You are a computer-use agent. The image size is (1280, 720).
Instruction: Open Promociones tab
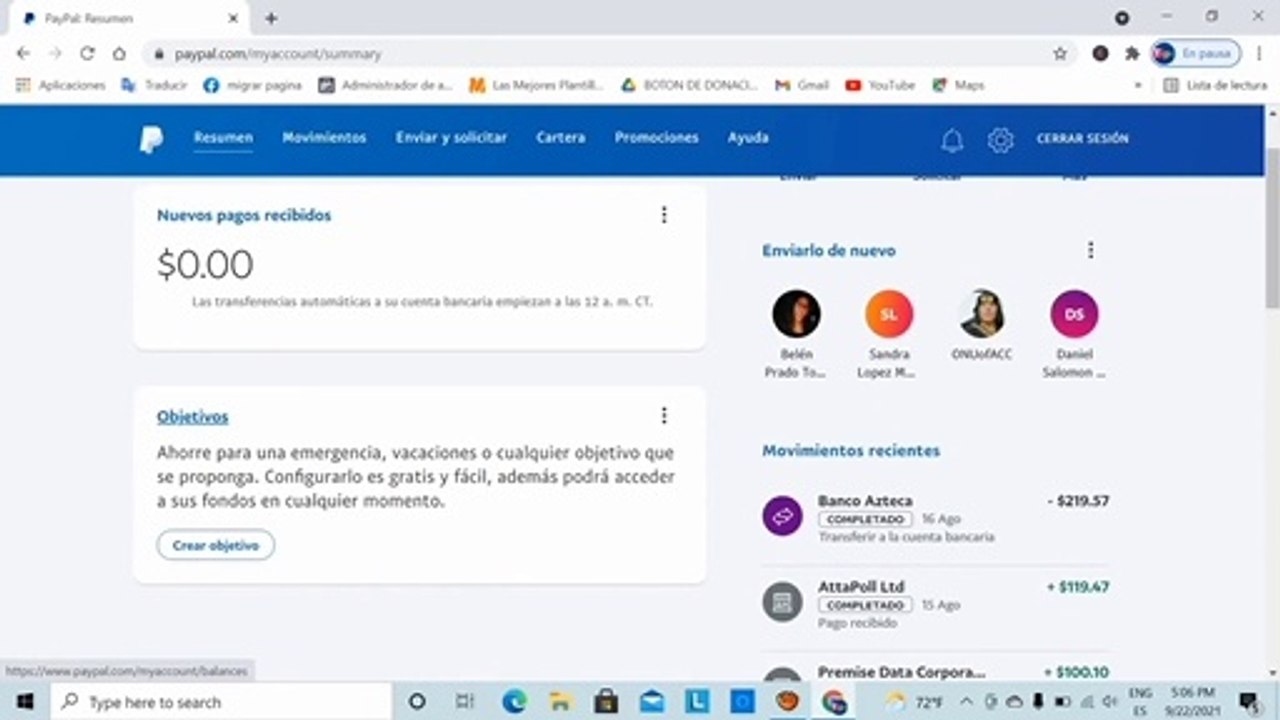[x=656, y=138]
